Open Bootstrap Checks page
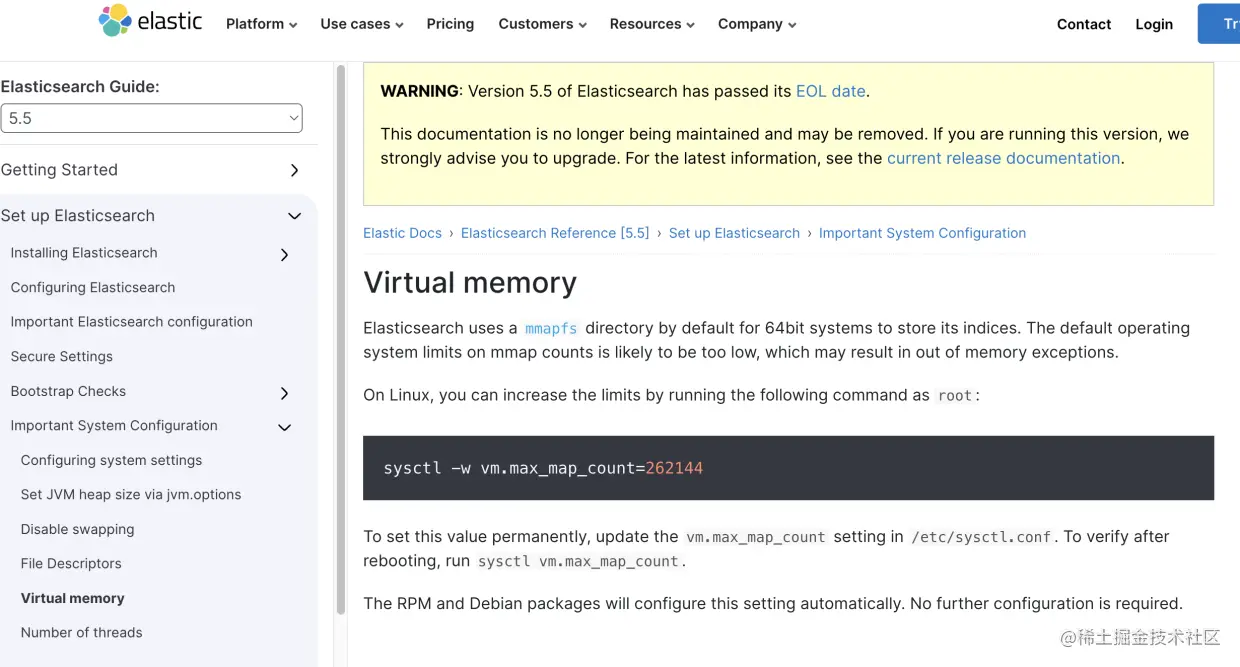Screen dimensions: 1240x667 tap(68, 391)
